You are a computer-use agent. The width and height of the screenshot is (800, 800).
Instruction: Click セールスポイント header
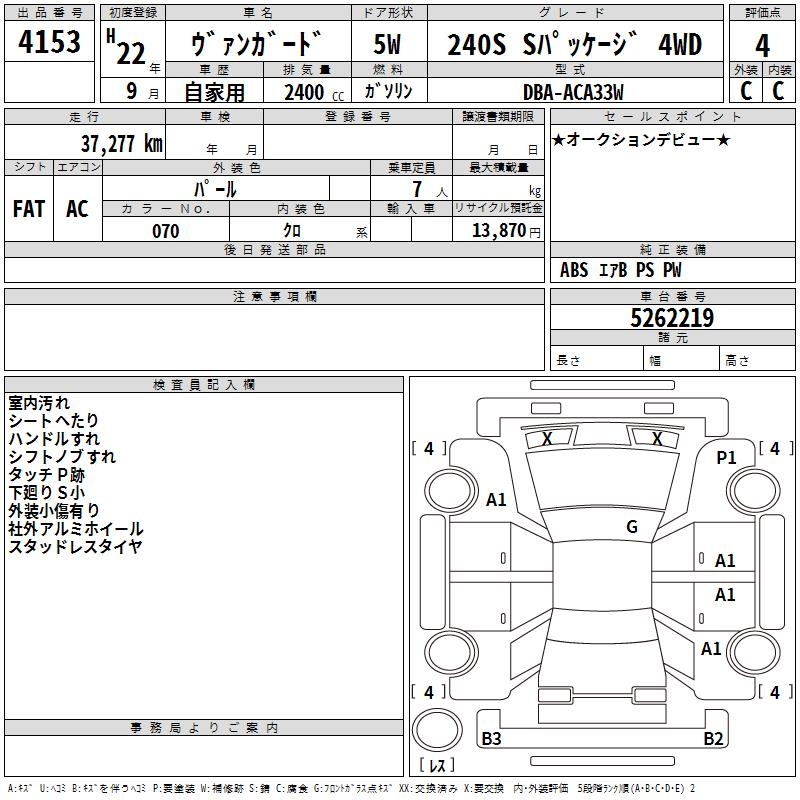(672, 116)
